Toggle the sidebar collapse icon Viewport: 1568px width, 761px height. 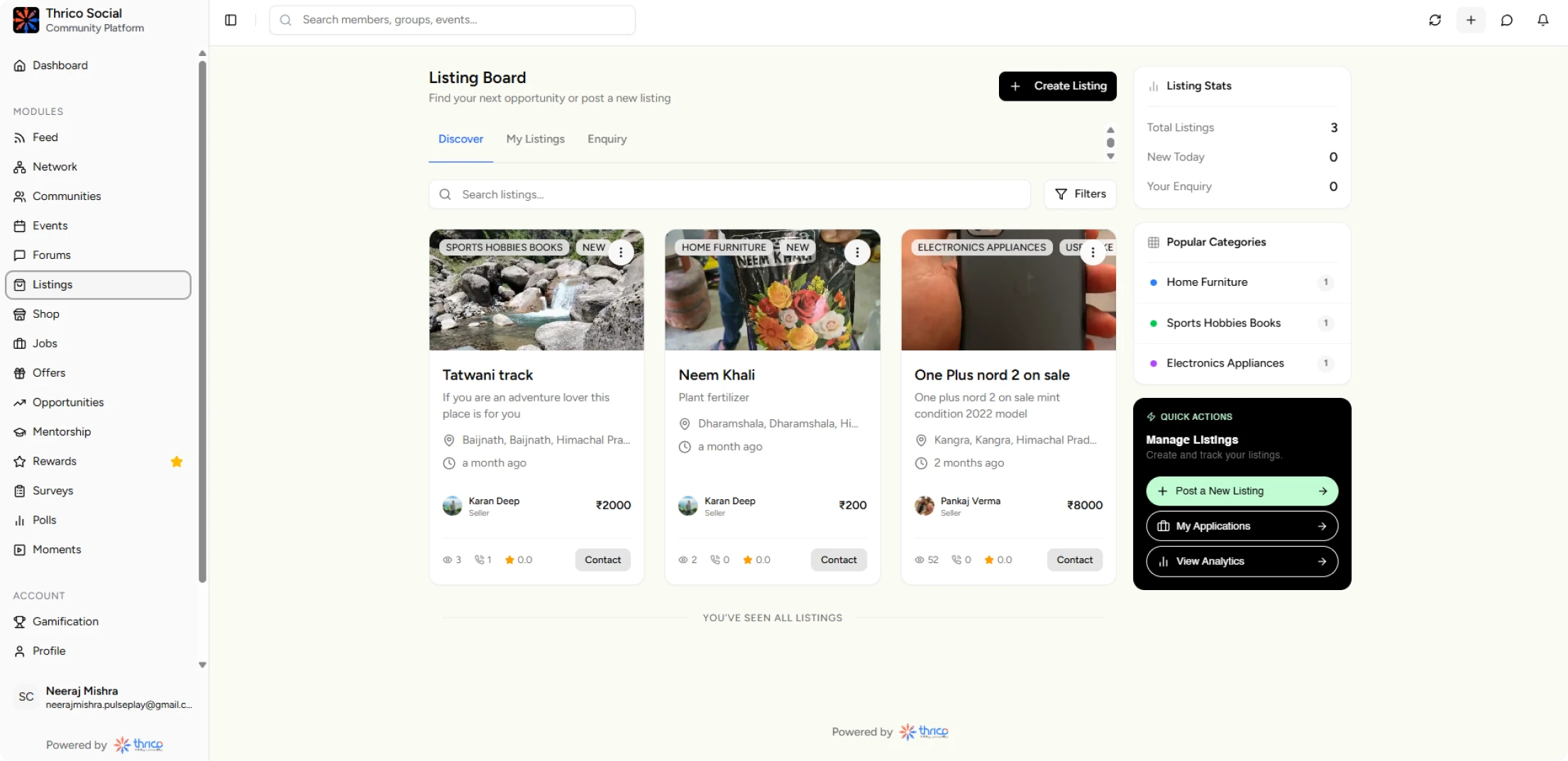[x=231, y=20]
